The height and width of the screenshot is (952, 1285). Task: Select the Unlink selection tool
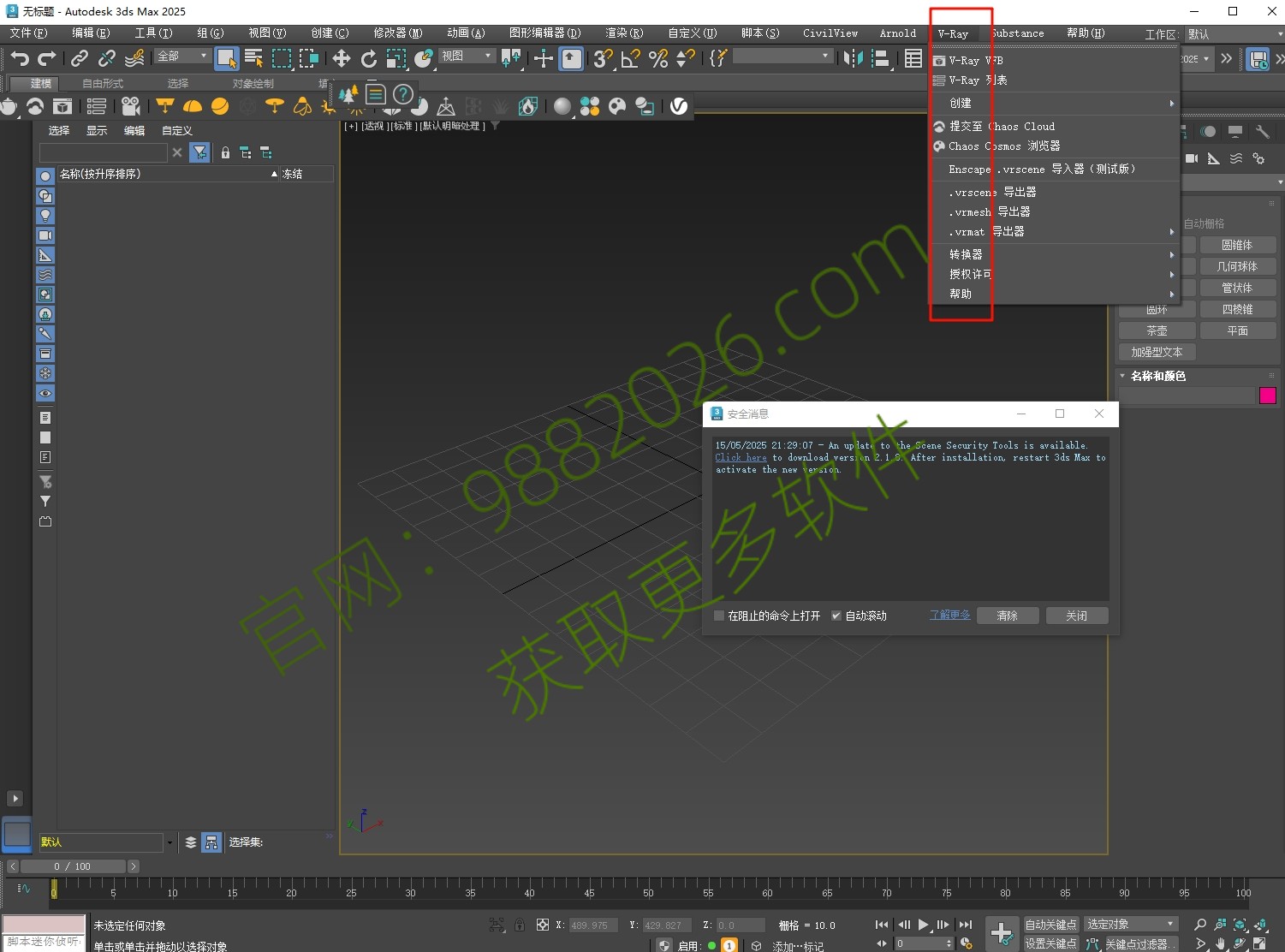click(106, 58)
